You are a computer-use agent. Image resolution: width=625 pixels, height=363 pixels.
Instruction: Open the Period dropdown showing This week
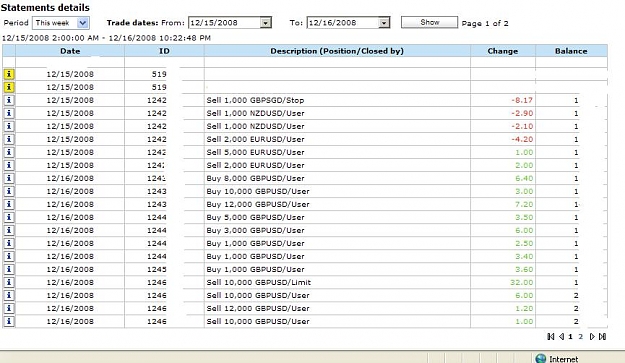click(x=61, y=23)
